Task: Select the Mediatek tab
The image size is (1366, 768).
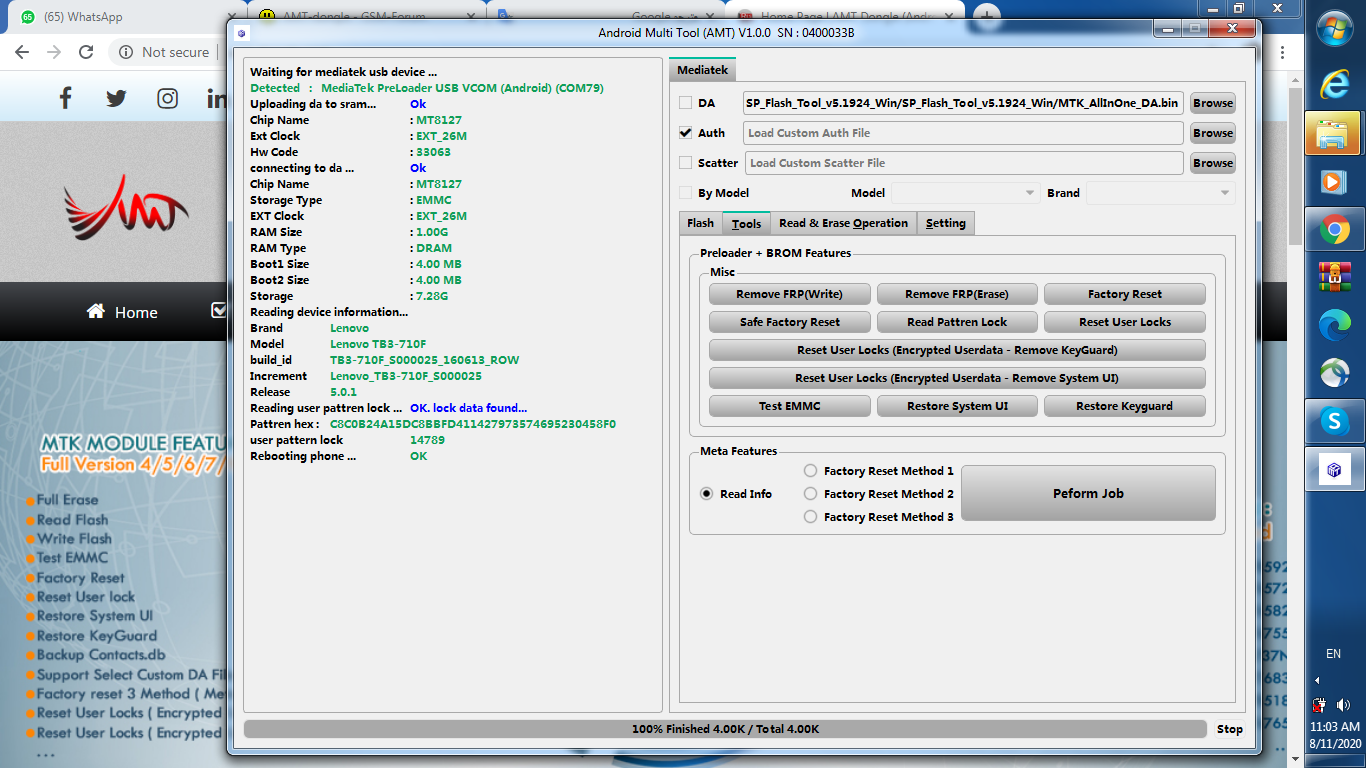Action: point(703,70)
